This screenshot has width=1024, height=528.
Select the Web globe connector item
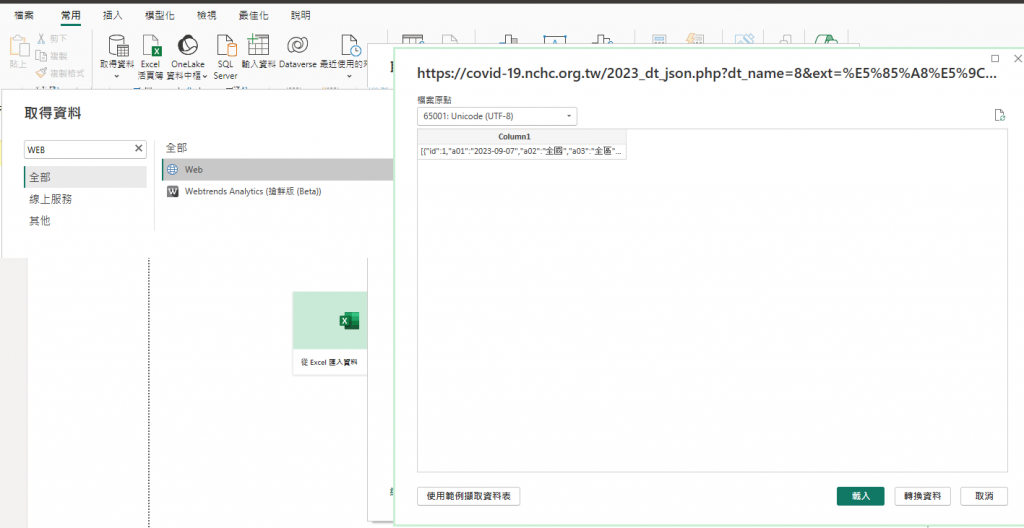[x=278, y=169]
